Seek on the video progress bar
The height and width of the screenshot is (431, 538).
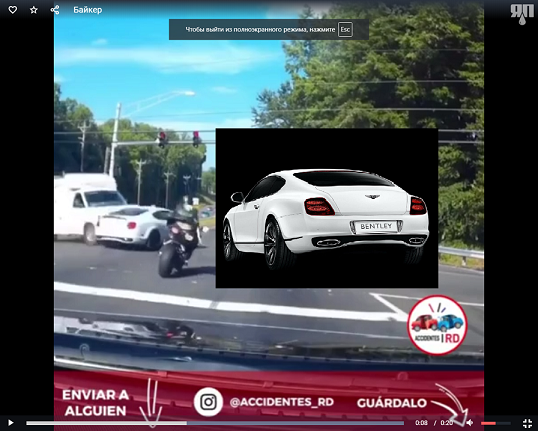click(x=215, y=423)
